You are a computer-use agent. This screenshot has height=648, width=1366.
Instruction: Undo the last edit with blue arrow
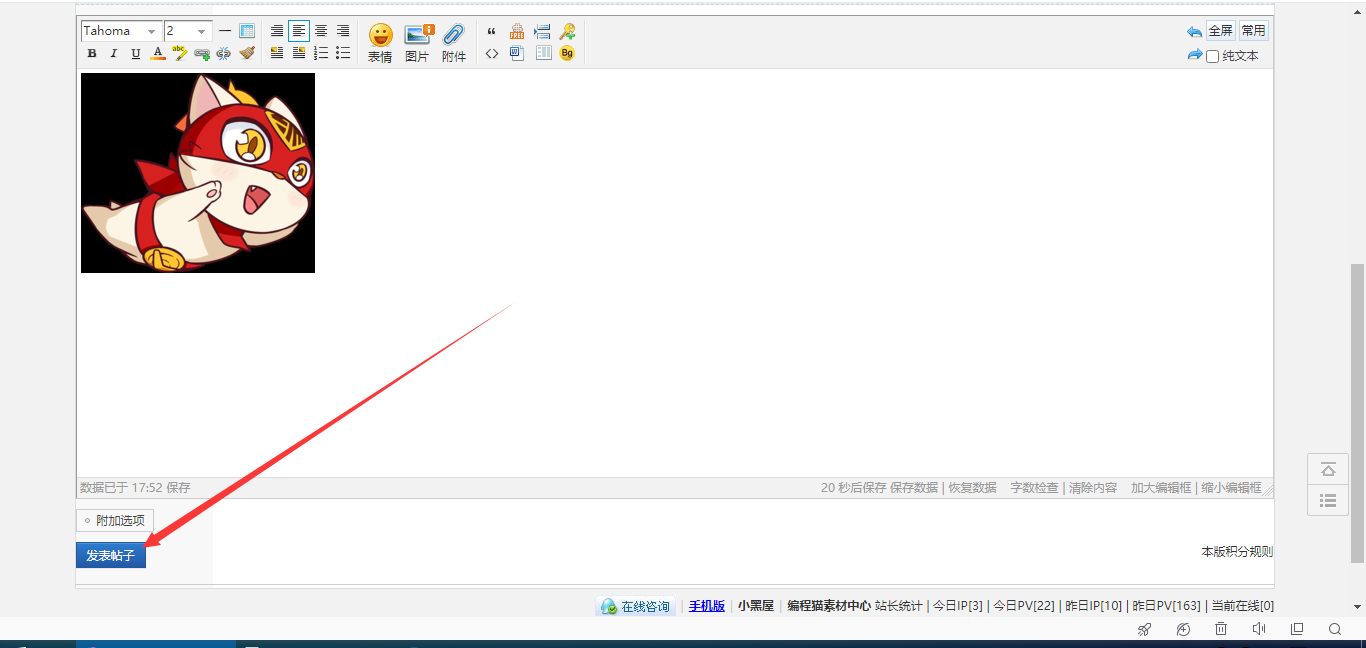click(1194, 31)
